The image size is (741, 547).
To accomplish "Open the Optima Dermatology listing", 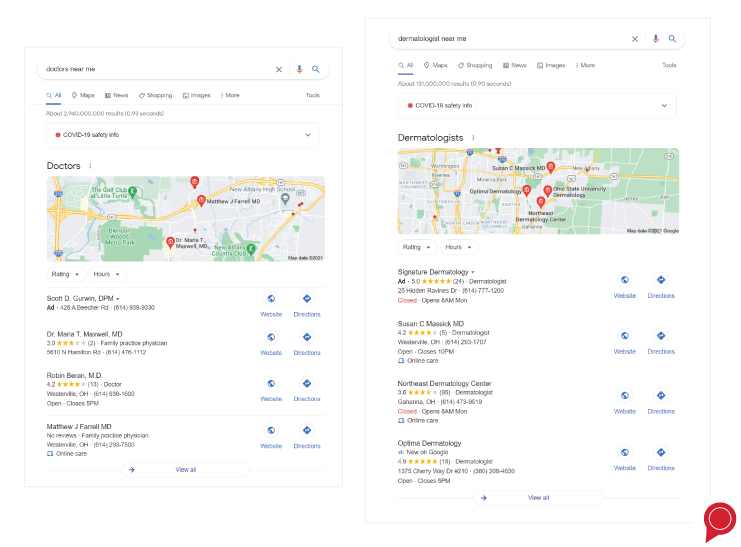I will click(429, 443).
